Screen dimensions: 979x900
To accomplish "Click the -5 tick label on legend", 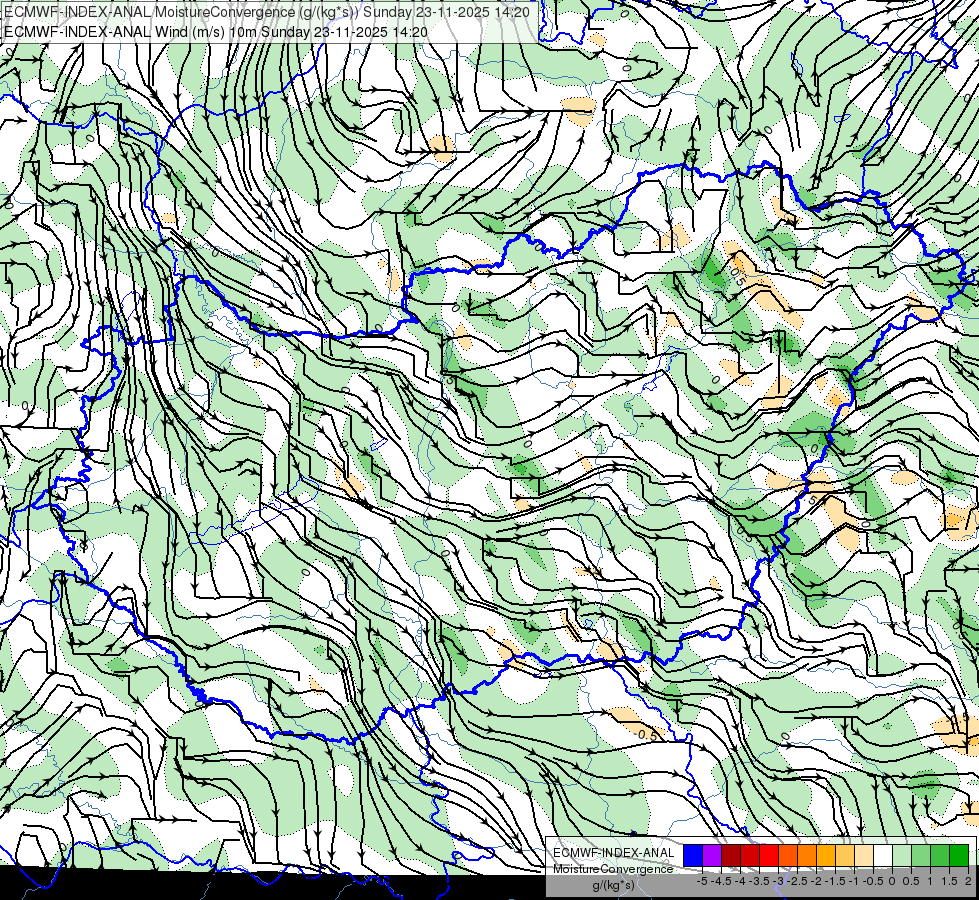I will point(702,881).
